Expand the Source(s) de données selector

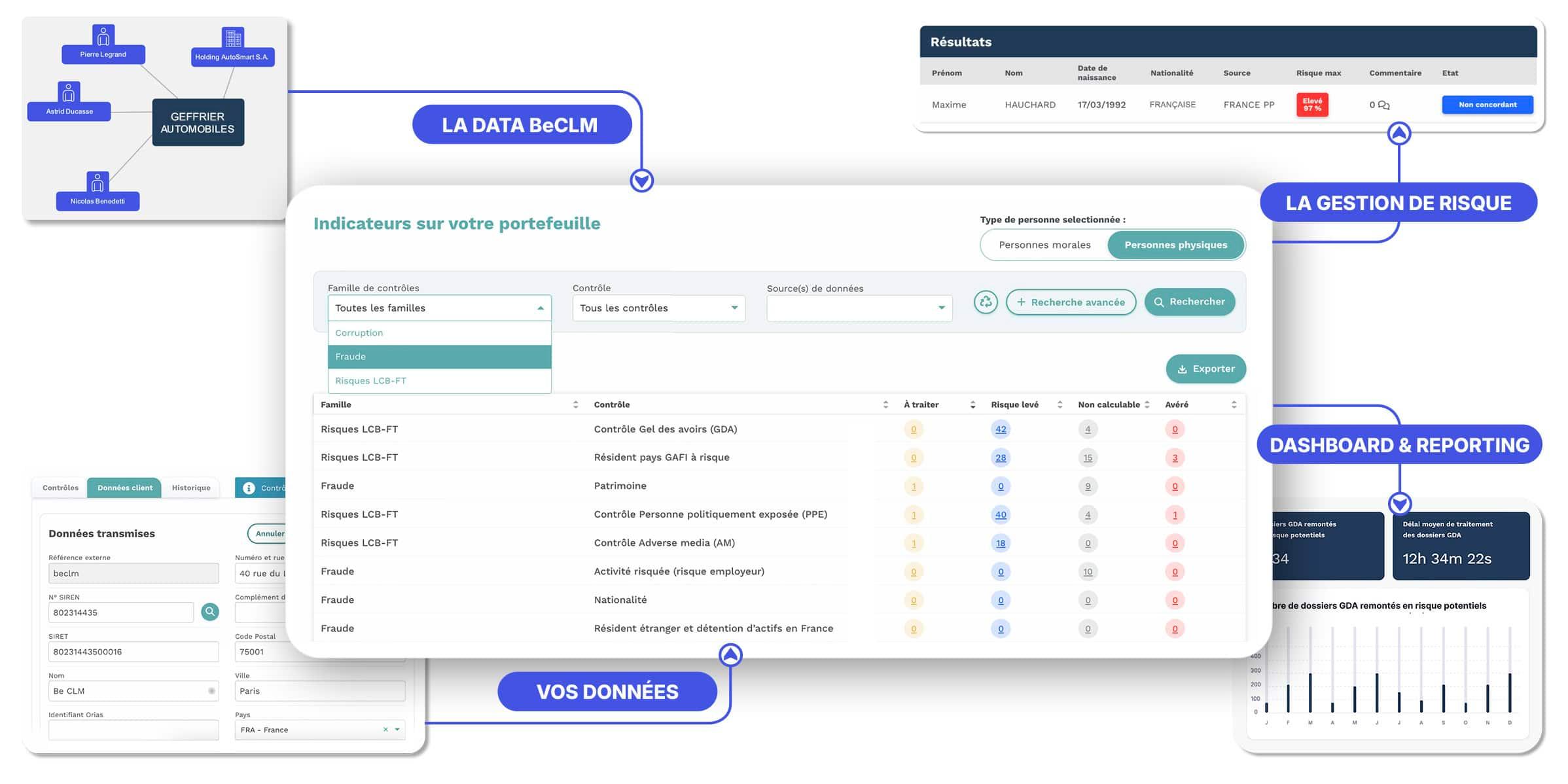(859, 308)
